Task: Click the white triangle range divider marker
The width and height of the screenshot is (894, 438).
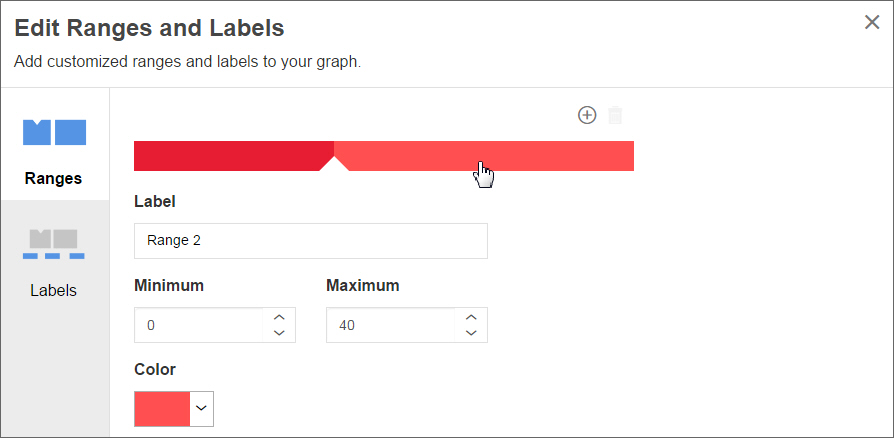Action: click(x=334, y=164)
